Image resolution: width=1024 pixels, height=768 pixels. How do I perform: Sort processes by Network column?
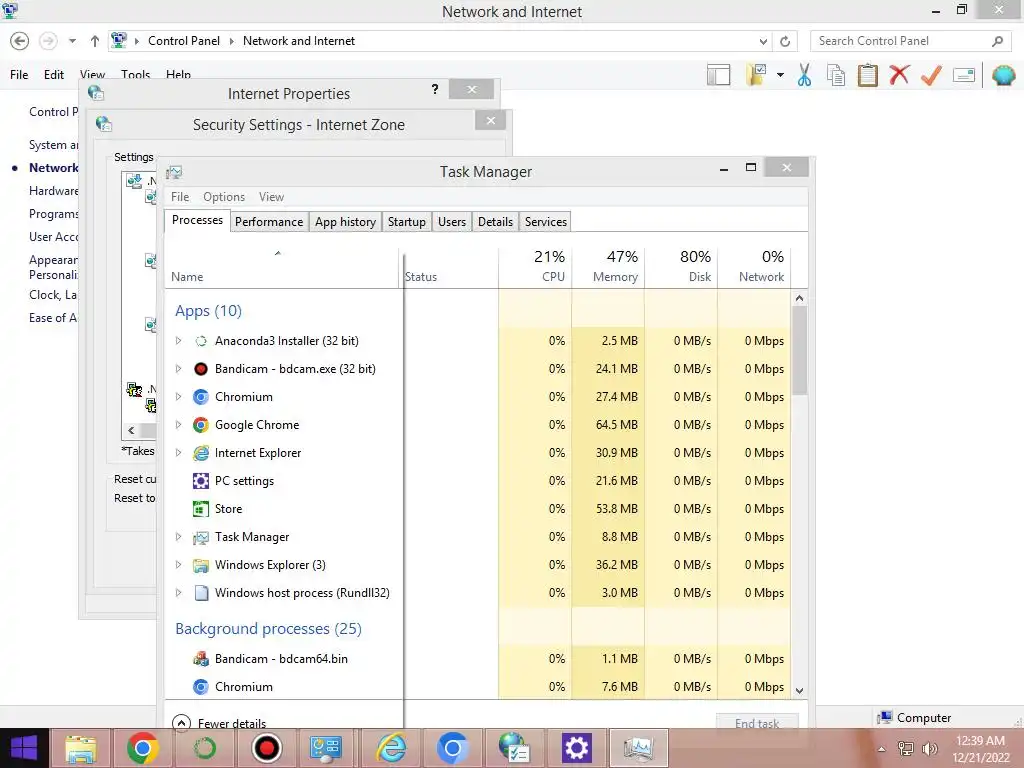coord(754,266)
